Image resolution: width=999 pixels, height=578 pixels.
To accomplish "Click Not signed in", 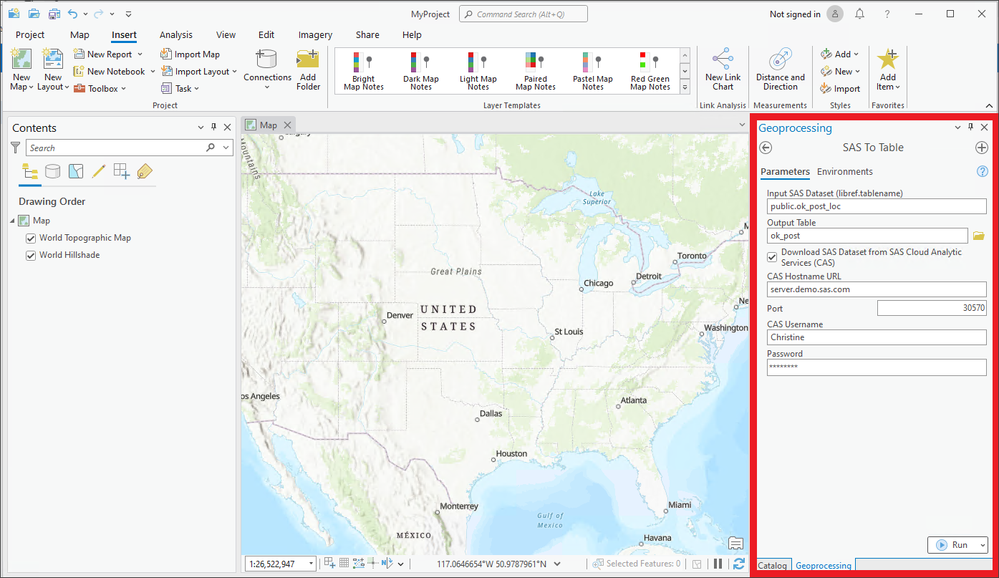I will coord(794,14).
